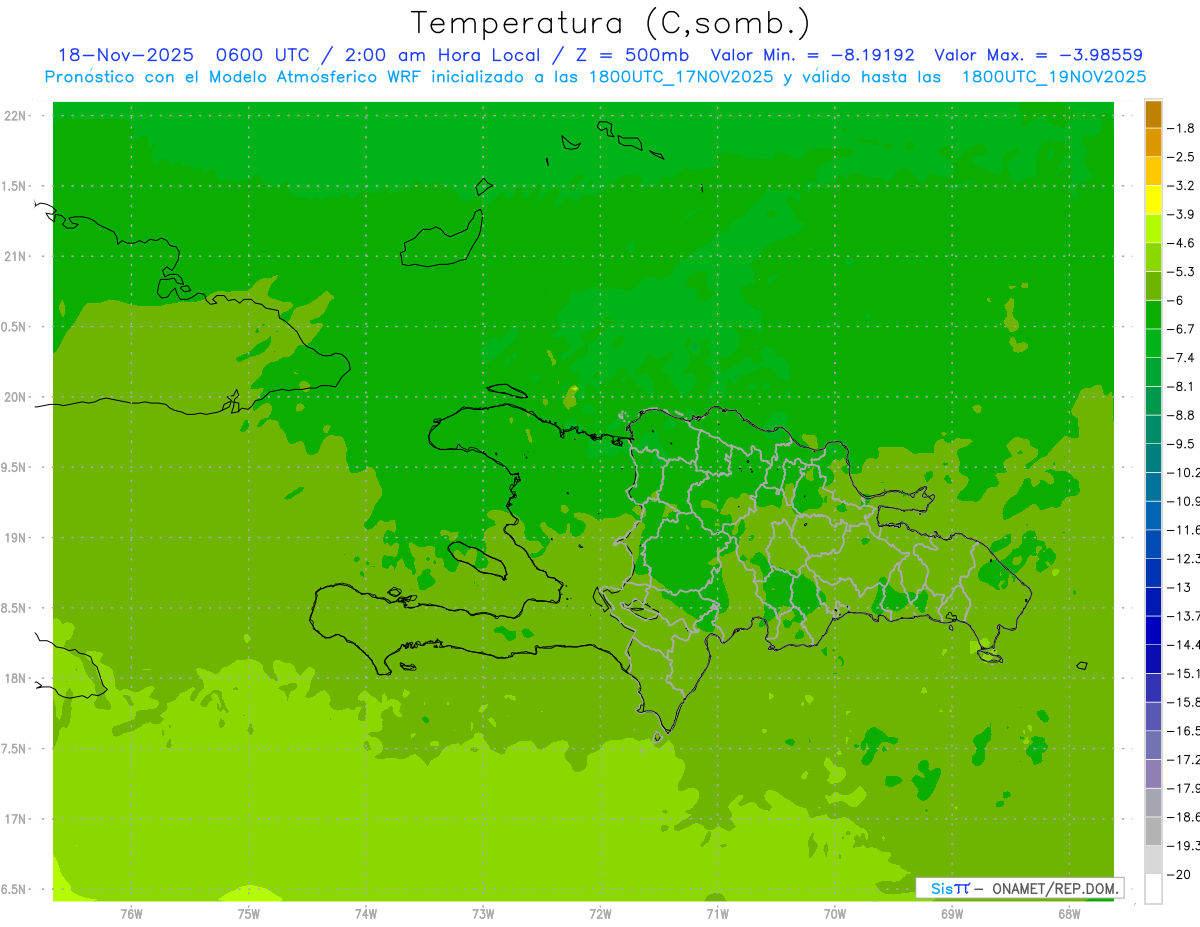Select the bright yellow swatch in the color legend
The image size is (1200, 927).
(x=1153, y=200)
